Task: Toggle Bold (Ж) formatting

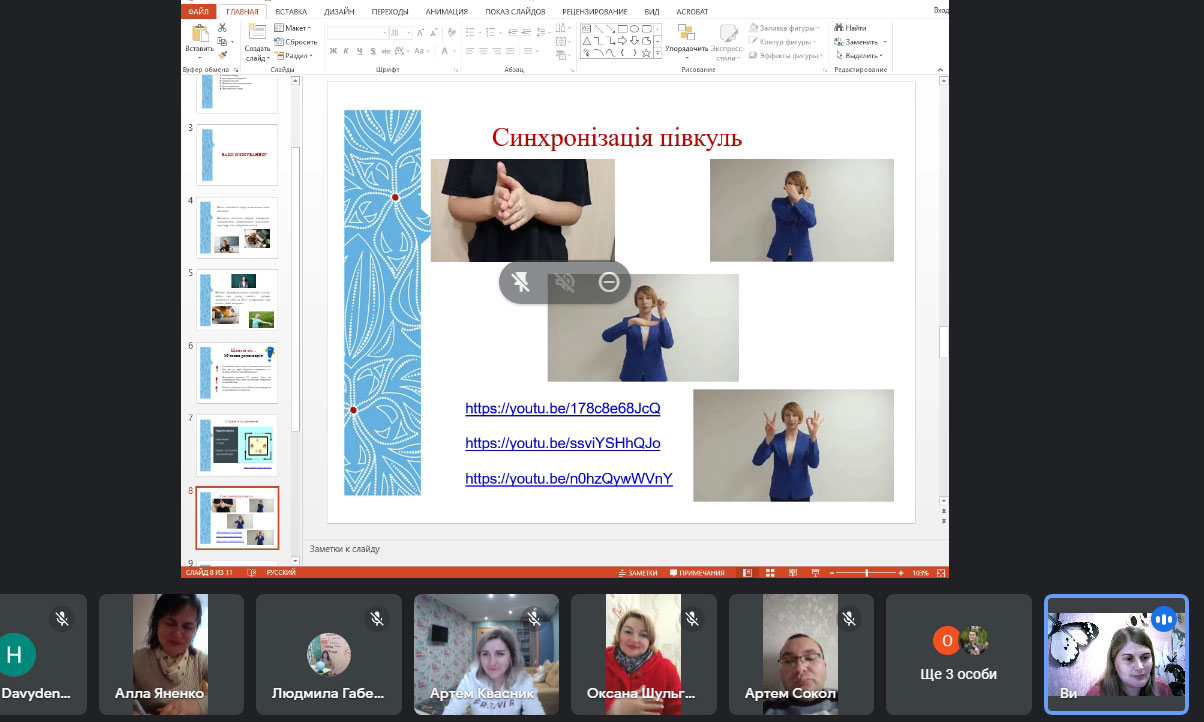Action: 334,50
